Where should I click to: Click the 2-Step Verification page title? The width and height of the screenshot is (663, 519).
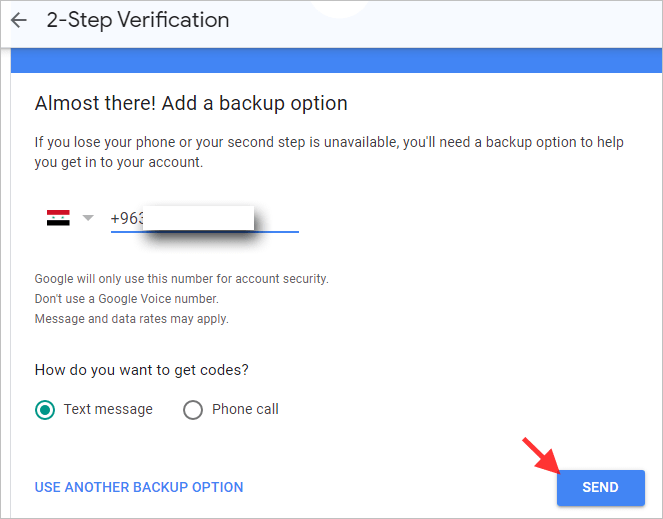(x=138, y=20)
